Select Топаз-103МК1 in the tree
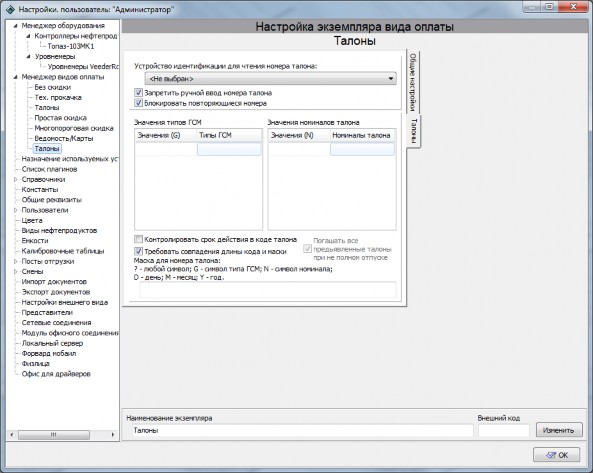The height and width of the screenshot is (473, 593). [x=70, y=46]
